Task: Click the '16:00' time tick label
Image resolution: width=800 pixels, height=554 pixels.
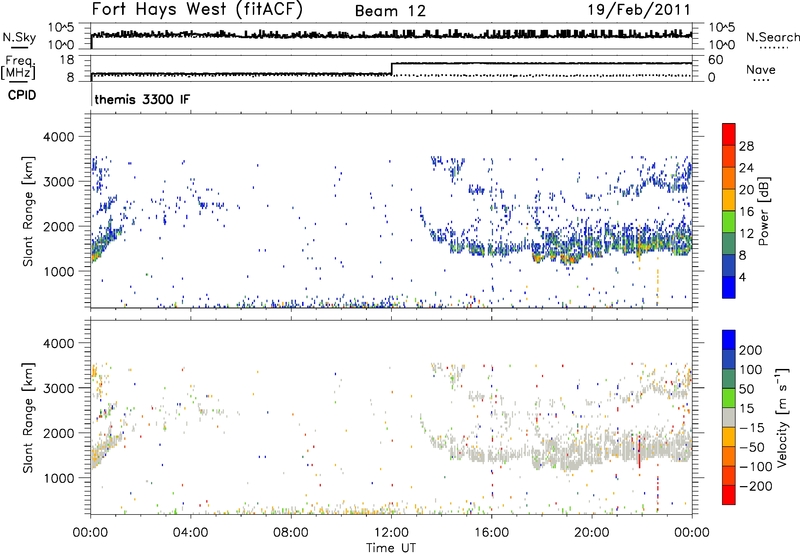Action: click(x=491, y=533)
